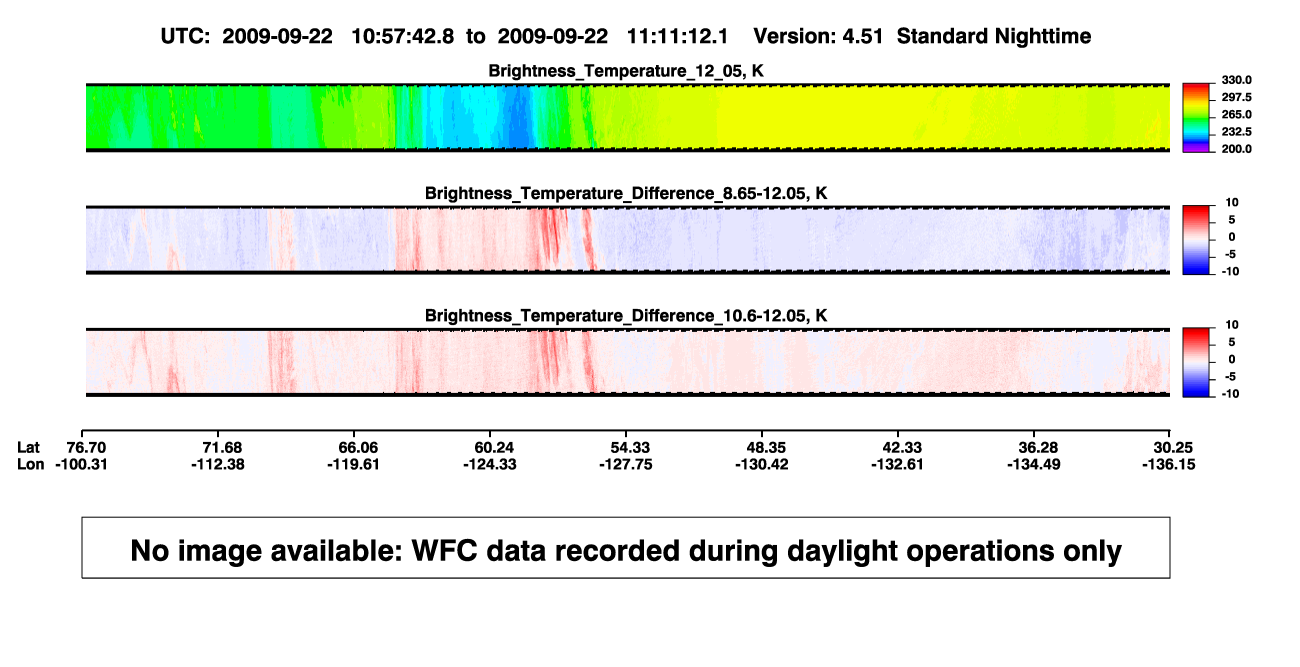Click the Standard Nighttime label
This screenshot has height=667, width=1300.
coord(994,36)
